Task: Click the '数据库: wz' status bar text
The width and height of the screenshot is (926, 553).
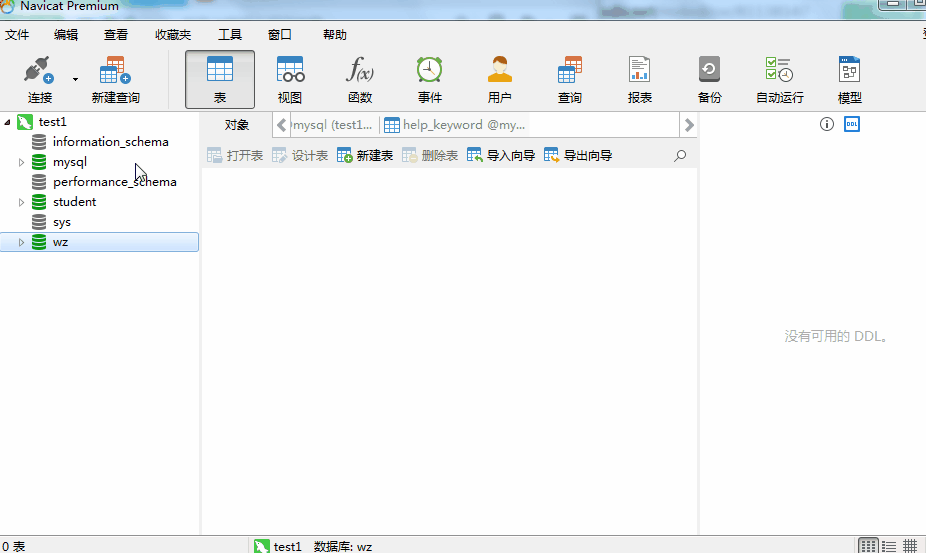Action: (x=343, y=547)
